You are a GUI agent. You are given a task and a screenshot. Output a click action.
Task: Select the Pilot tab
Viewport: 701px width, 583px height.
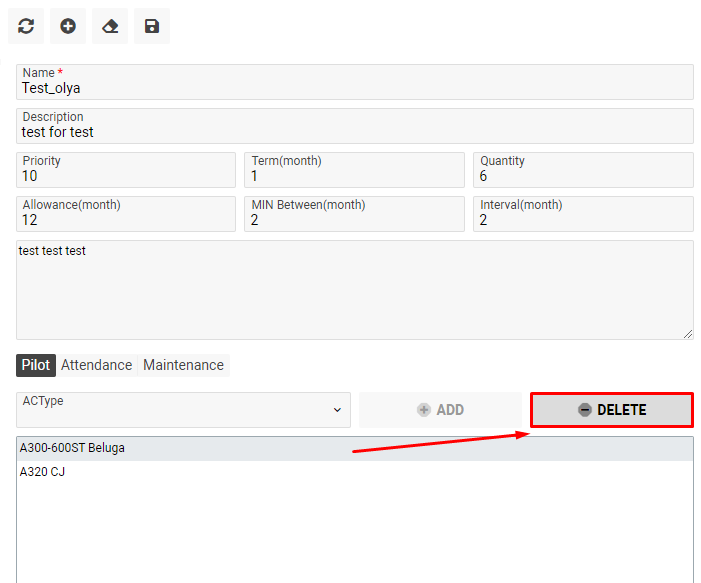click(36, 365)
